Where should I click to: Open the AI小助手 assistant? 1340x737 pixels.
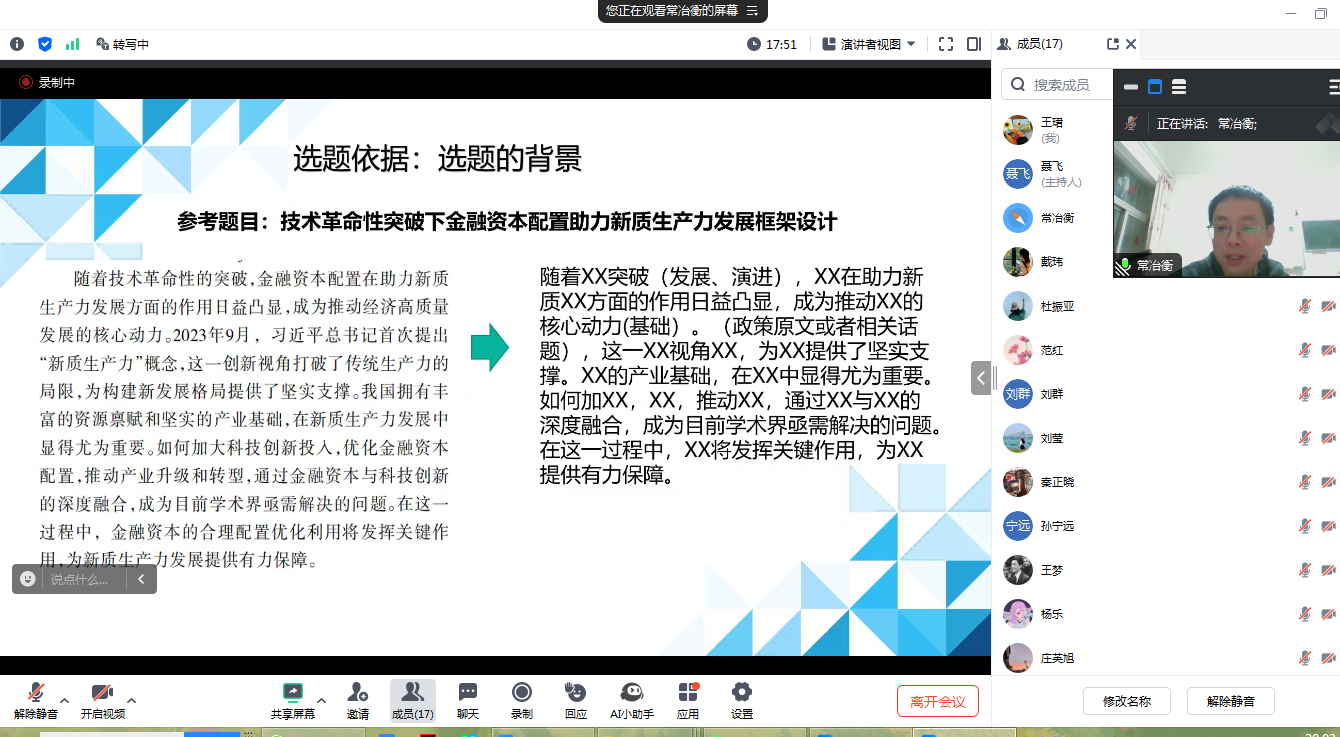(631, 693)
